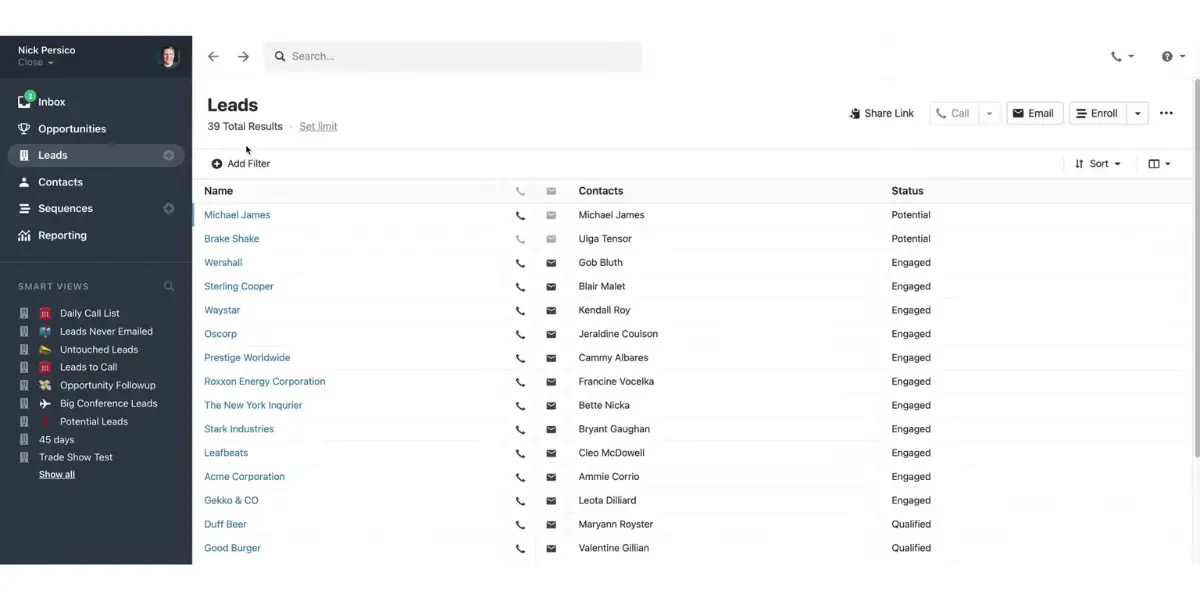
Task: Open the Roxxon Energy Corporation lead
Action: (265, 382)
